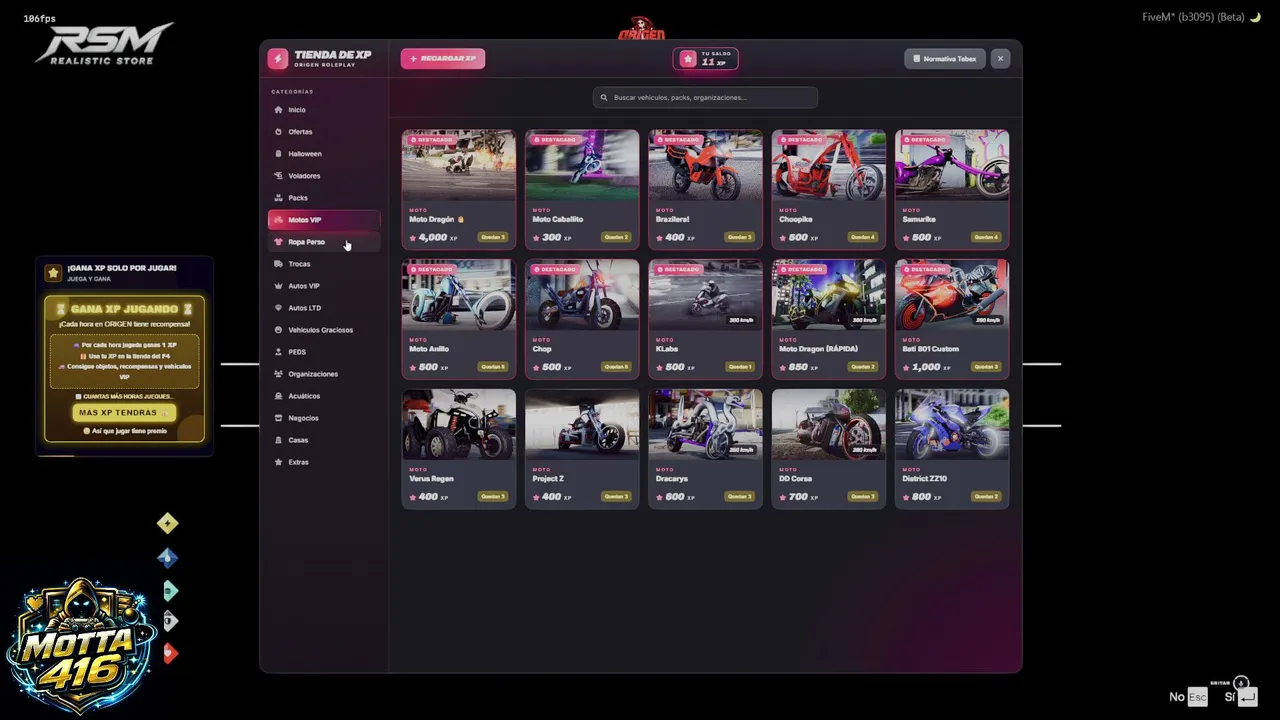
Task: Click the star icon in Tu Saldo
Action: 688,59
